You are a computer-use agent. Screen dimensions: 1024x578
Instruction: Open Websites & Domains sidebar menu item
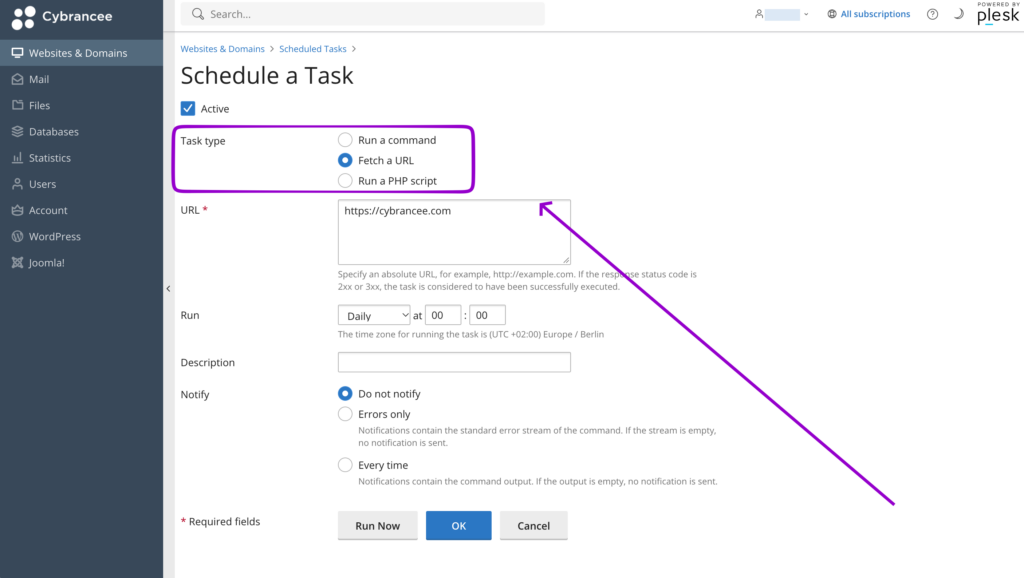(x=82, y=53)
